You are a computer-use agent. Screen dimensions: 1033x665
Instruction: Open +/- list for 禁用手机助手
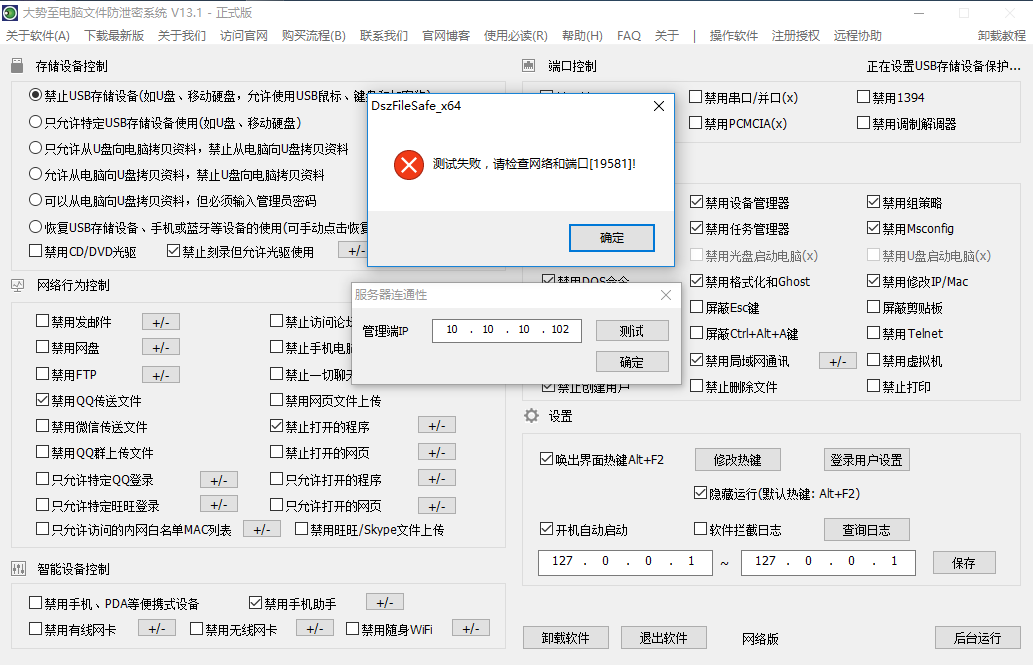click(385, 602)
